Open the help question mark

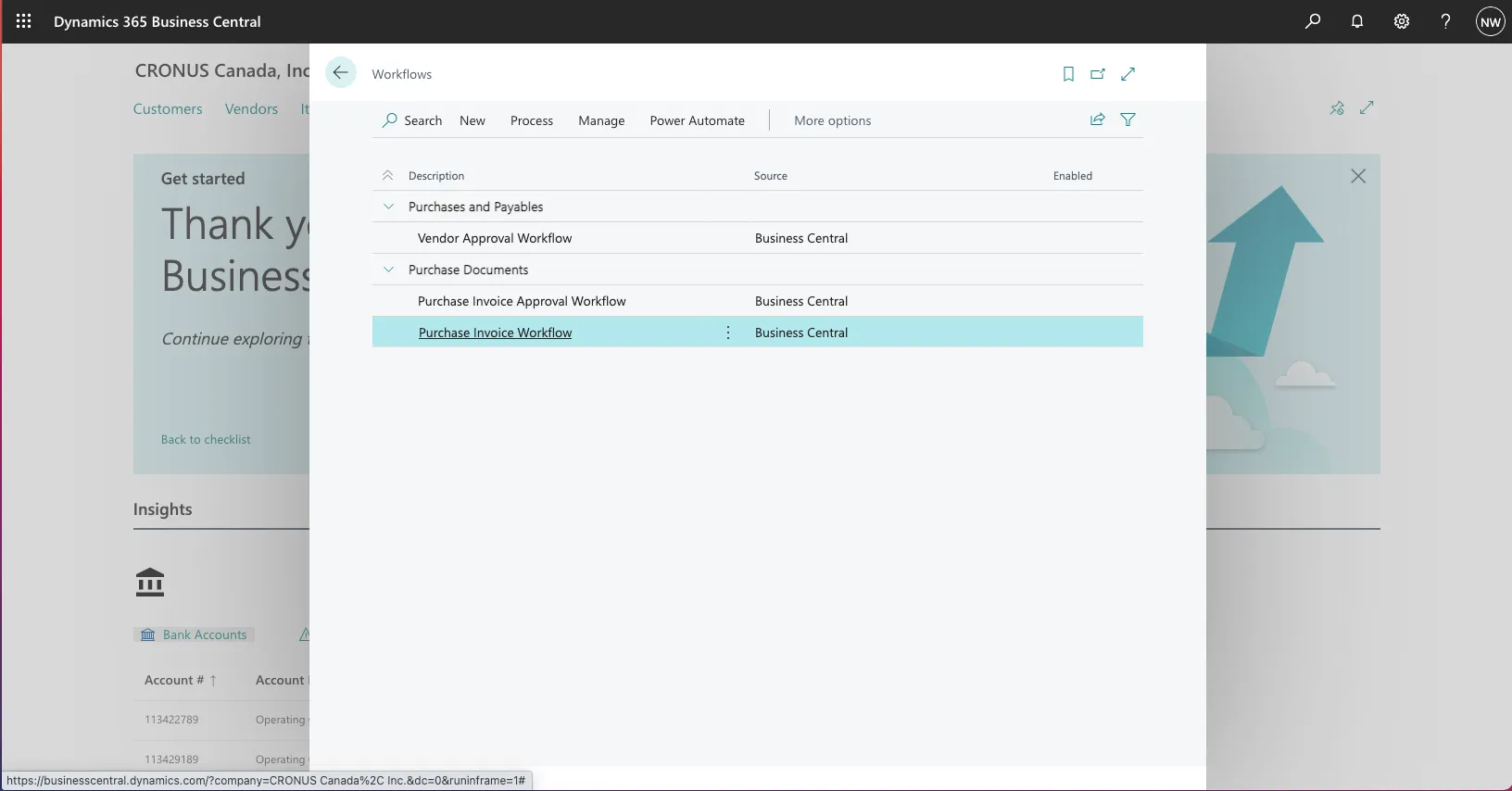1445,21
